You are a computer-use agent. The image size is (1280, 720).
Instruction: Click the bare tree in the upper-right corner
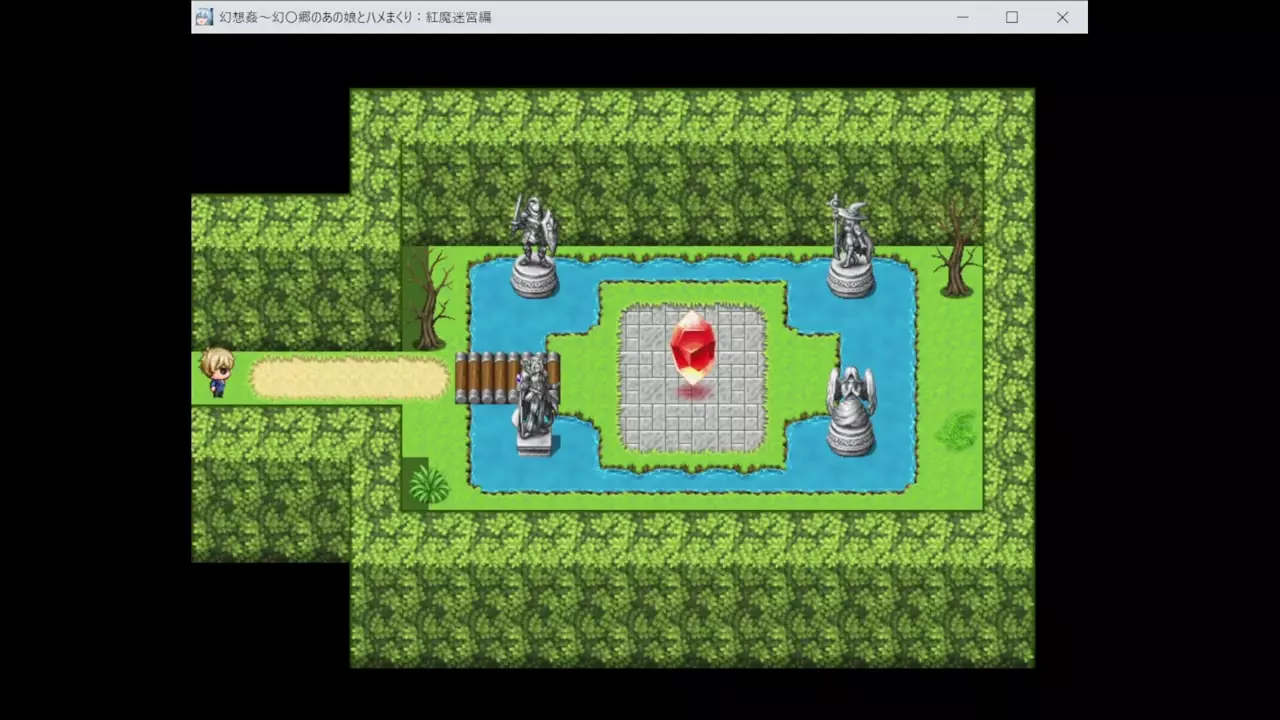pyautogui.click(x=955, y=247)
